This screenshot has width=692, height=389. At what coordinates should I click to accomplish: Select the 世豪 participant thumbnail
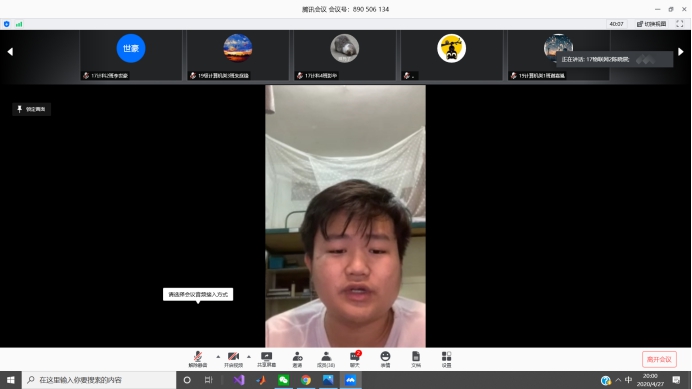click(x=131, y=55)
